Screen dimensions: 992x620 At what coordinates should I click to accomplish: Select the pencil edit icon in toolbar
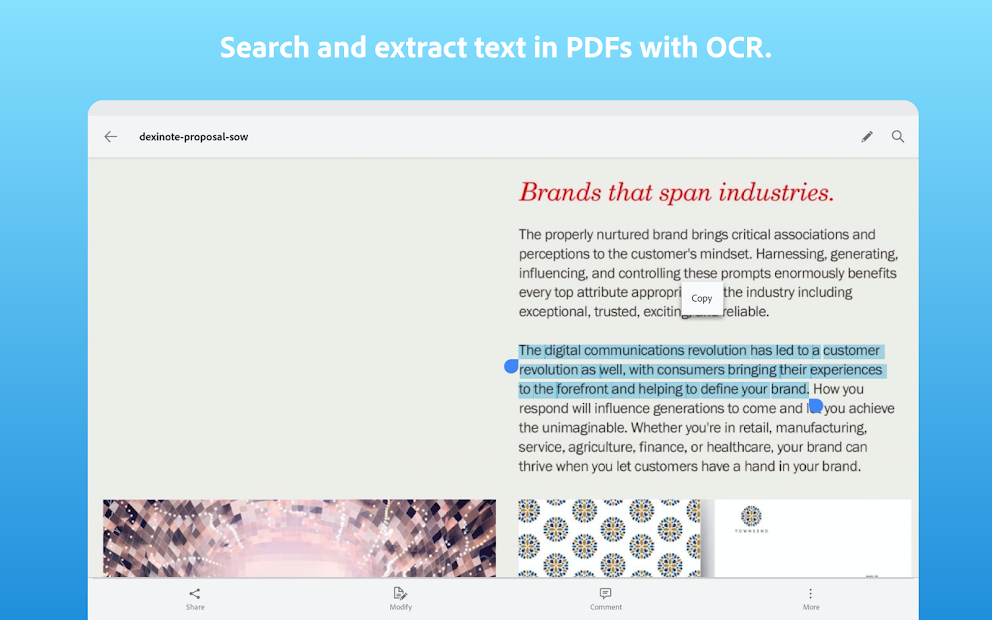(x=866, y=136)
